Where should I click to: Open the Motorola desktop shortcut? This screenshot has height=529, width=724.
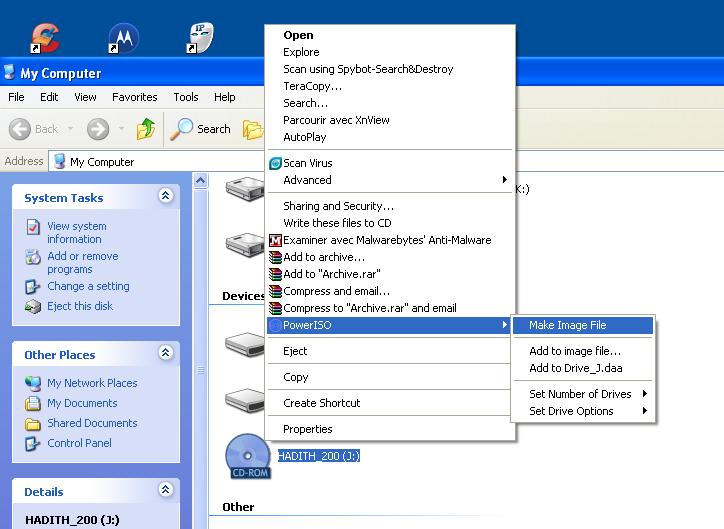[123, 38]
